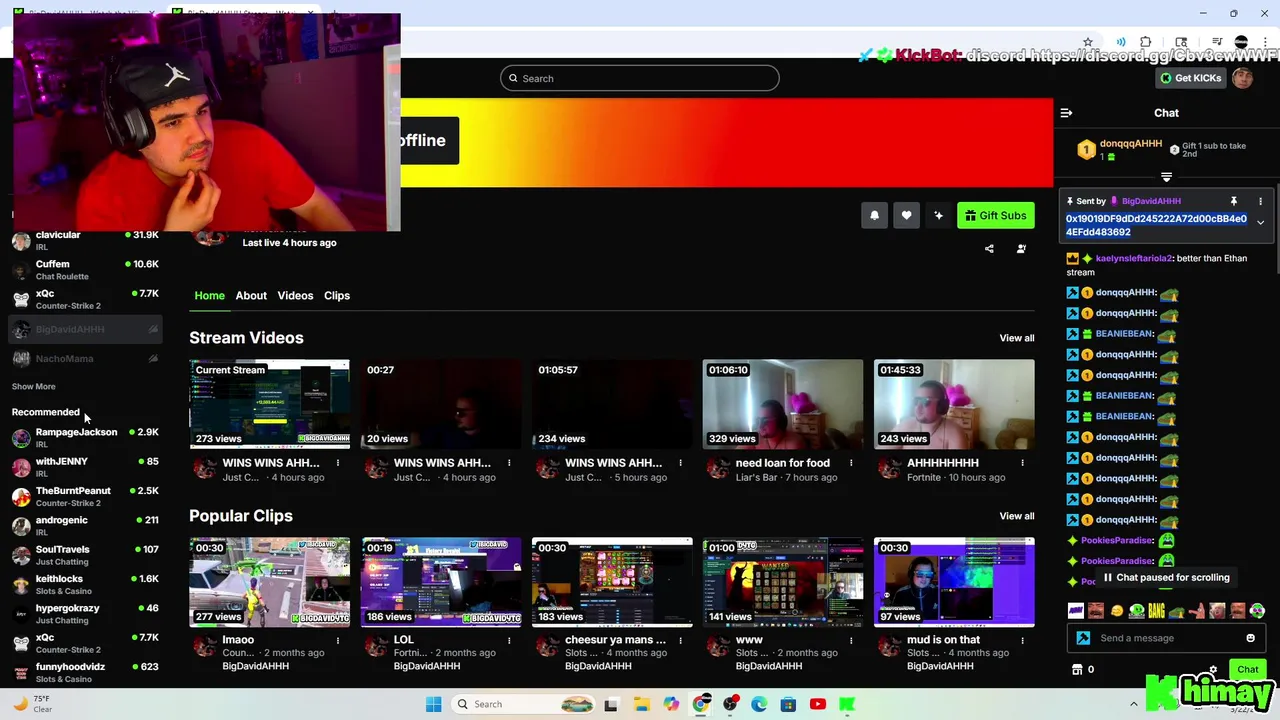This screenshot has width=1280, height=720.
Task: Click the search magnifier icon in Kick
Action: 513,78
